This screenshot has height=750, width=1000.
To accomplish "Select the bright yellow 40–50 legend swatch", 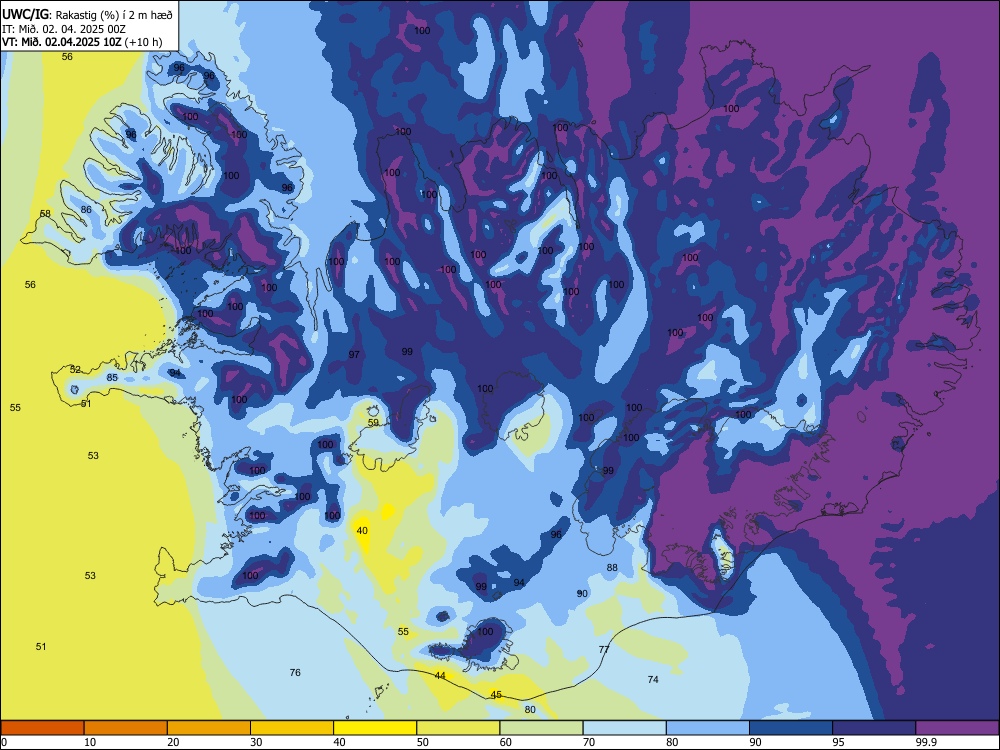I will [x=375, y=728].
